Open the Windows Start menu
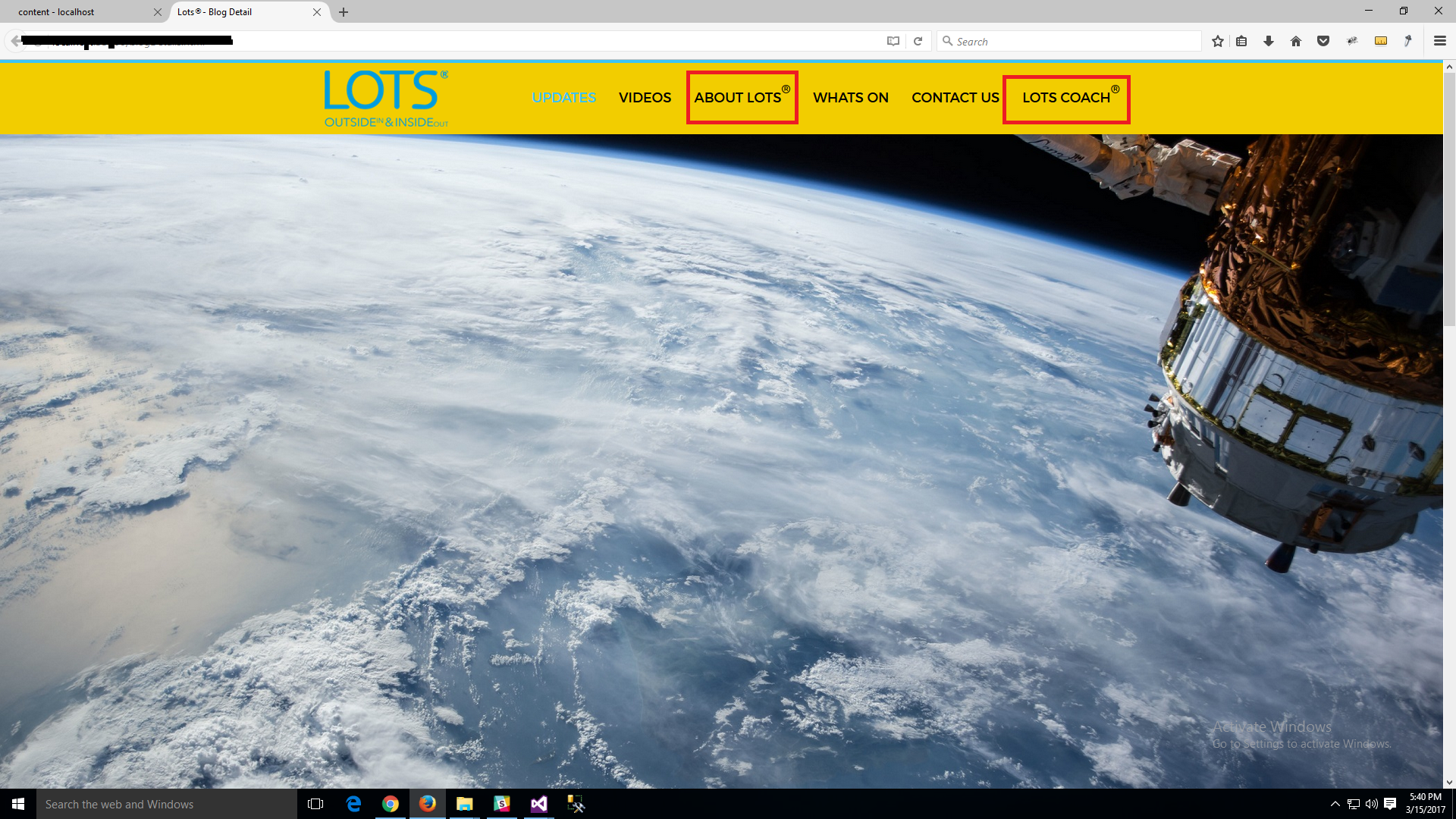1456x819 pixels. (x=18, y=804)
